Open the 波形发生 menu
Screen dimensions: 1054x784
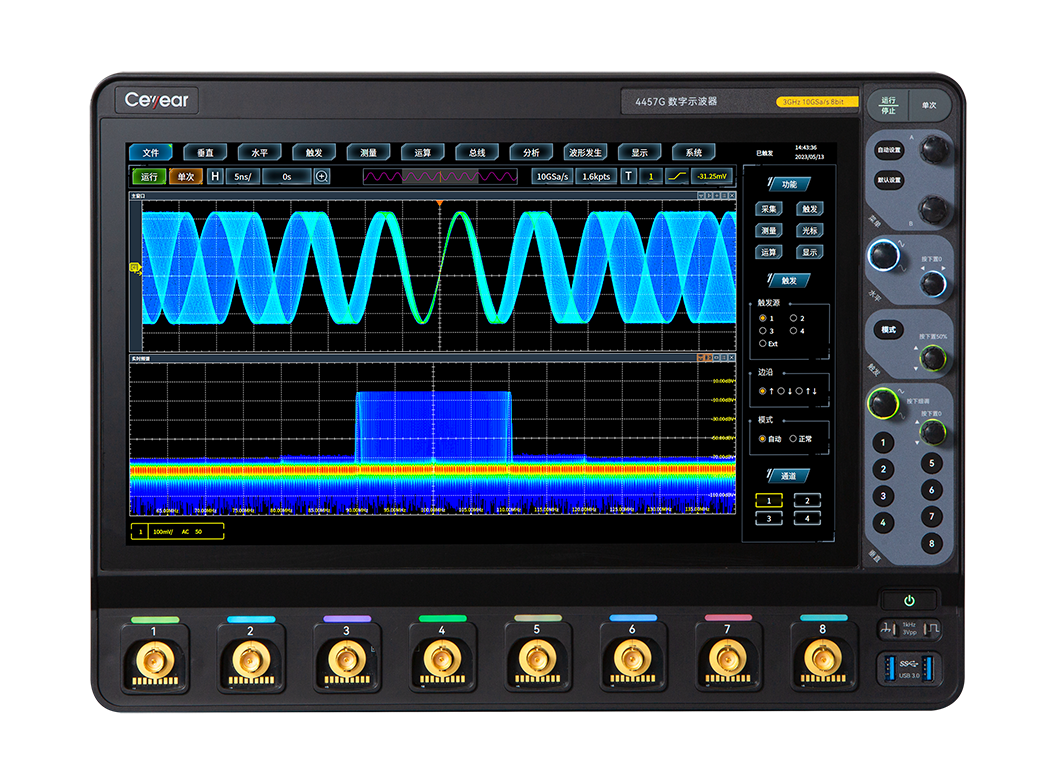point(585,153)
